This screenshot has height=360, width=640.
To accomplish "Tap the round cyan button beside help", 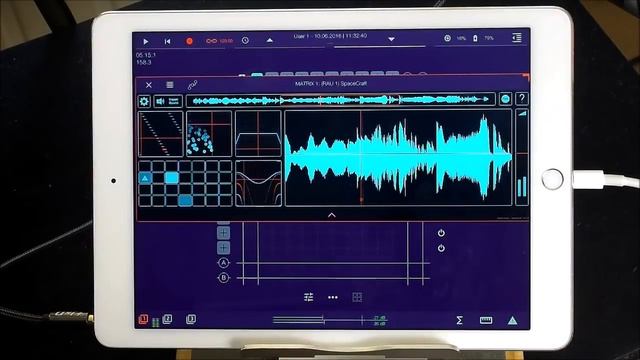I will pyautogui.click(x=505, y=99).
